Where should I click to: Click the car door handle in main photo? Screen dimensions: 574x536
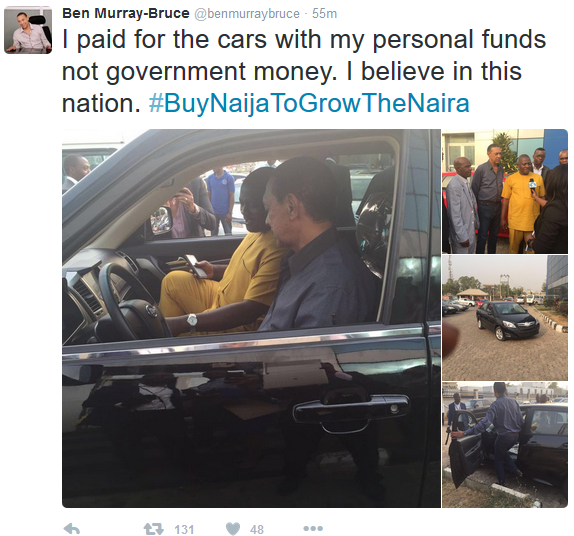point(350,412)
